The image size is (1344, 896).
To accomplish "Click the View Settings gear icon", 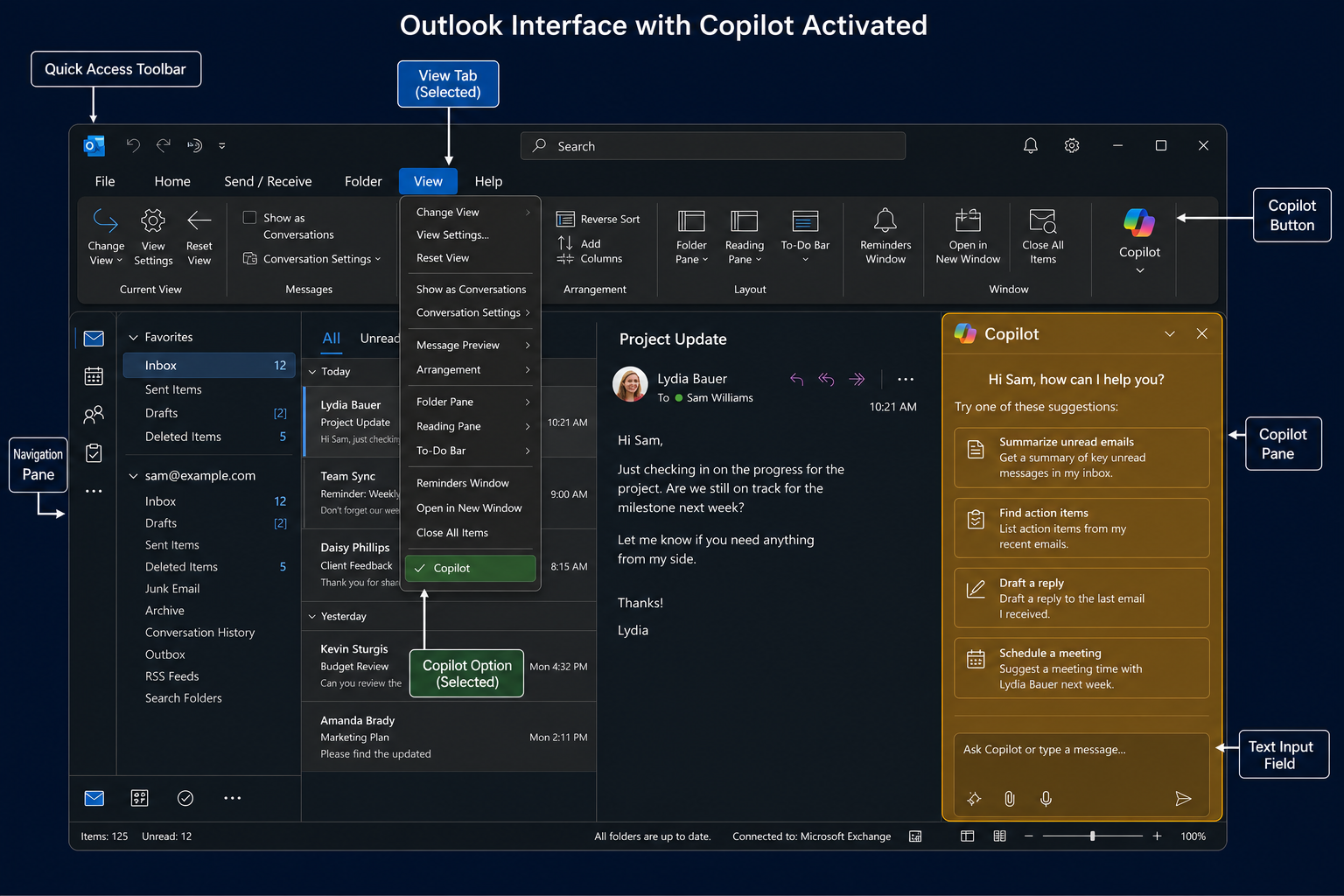I will (153, 220).
